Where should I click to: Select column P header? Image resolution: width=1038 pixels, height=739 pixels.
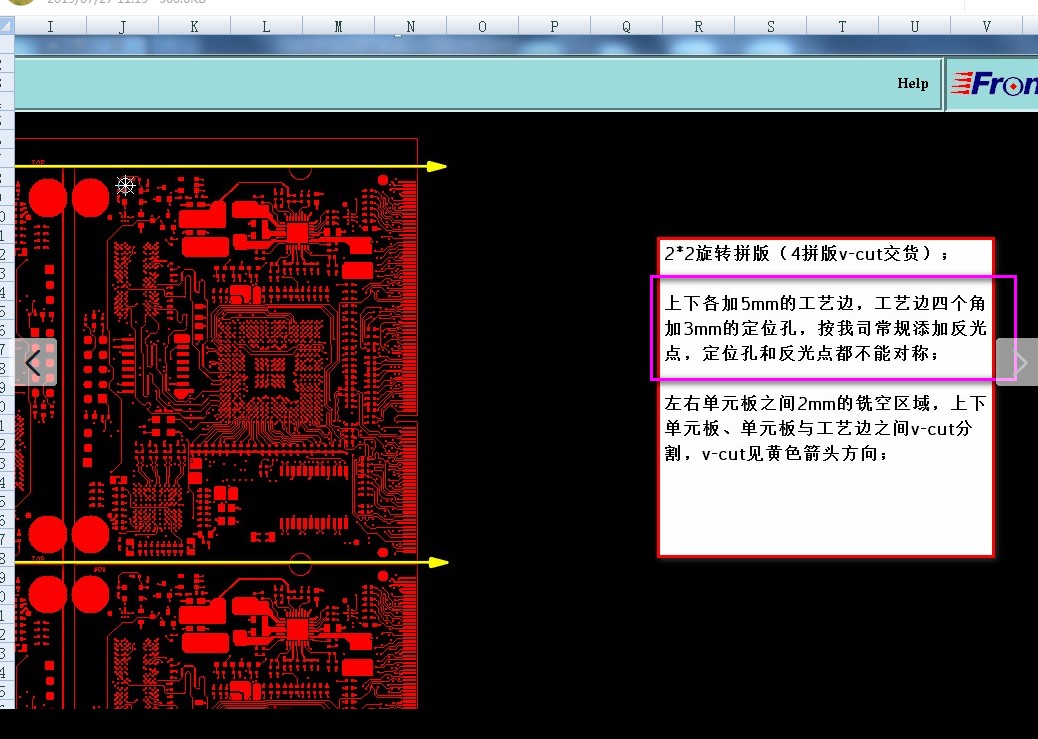(554, 26)
